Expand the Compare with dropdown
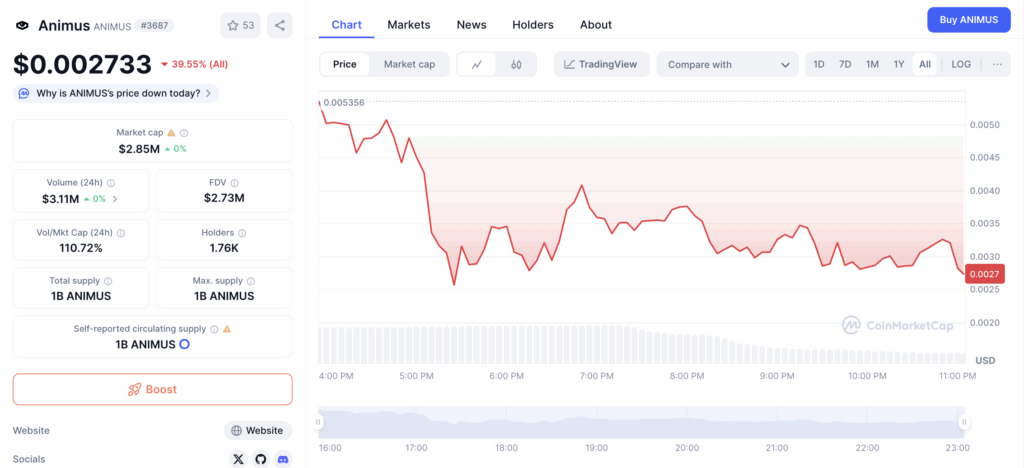This screenshot has height=468, width=1024. point(727,64)
